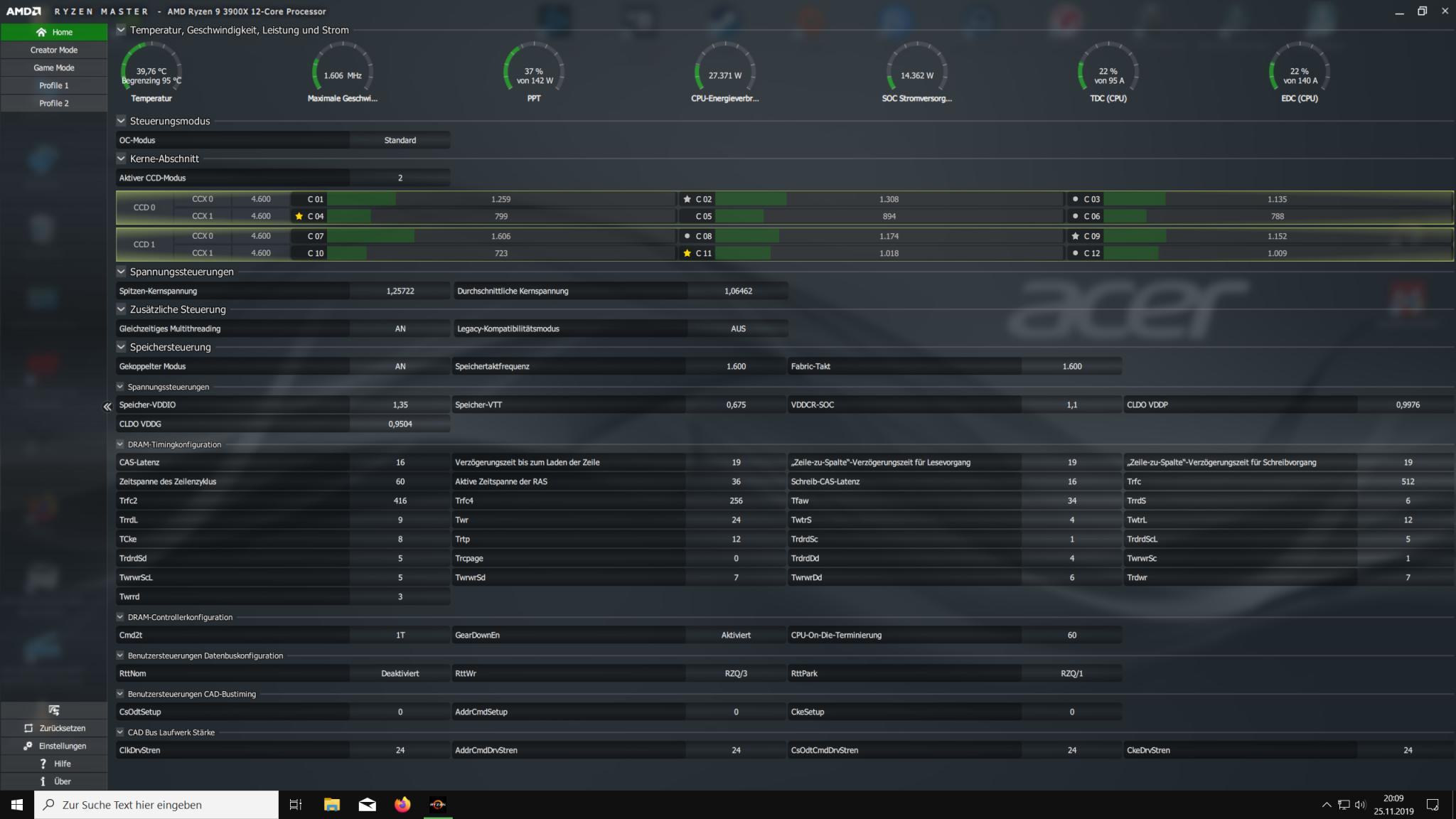Collapse the upper Spannungssteuerungen section with Spitzen-Kernspannung
Image resolution: width=1456 pixels, height=819 pixels.
tap(121, 272)
